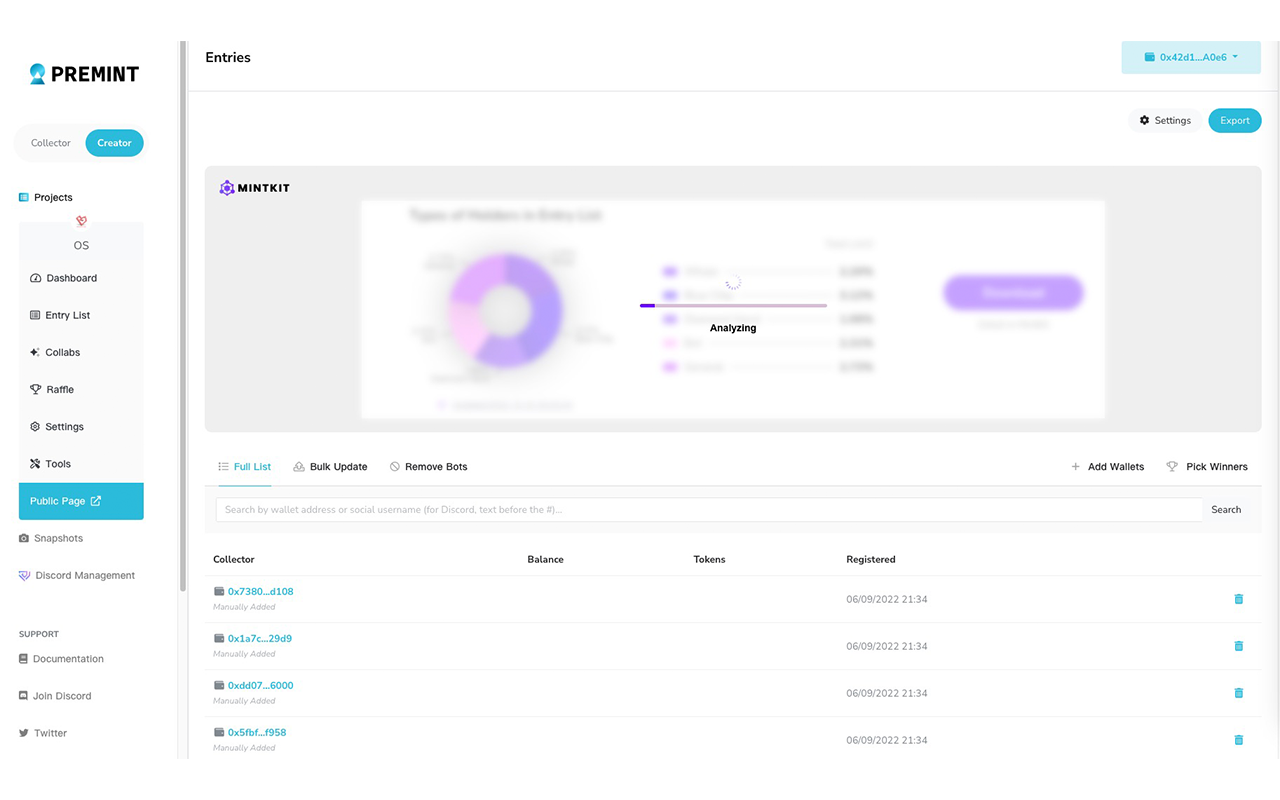Switch to Collector mode
The image size is (1280, 800).
(x=51, y=143)
